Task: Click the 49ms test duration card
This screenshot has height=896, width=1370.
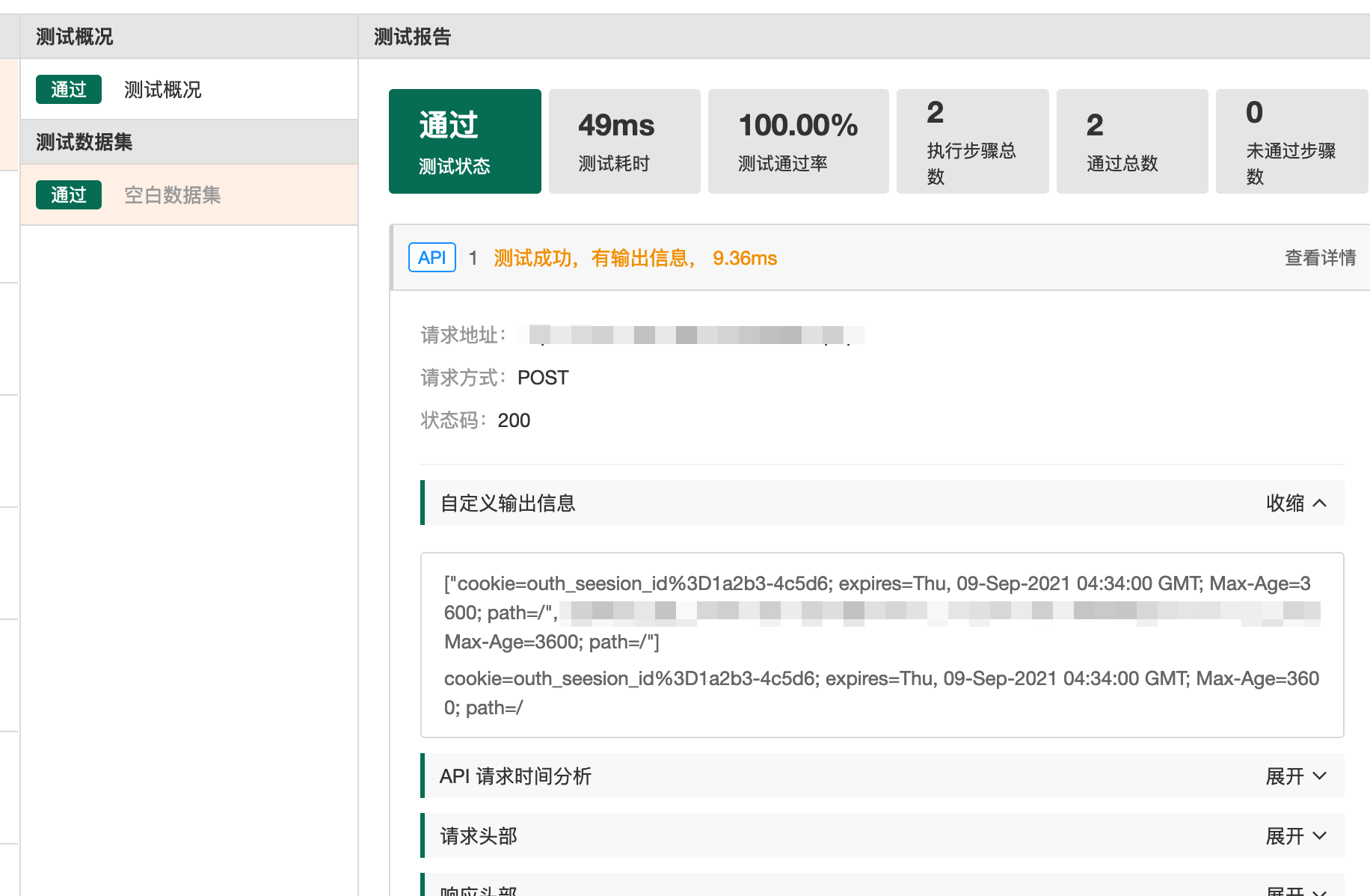Action: click(x=624, y=141)
